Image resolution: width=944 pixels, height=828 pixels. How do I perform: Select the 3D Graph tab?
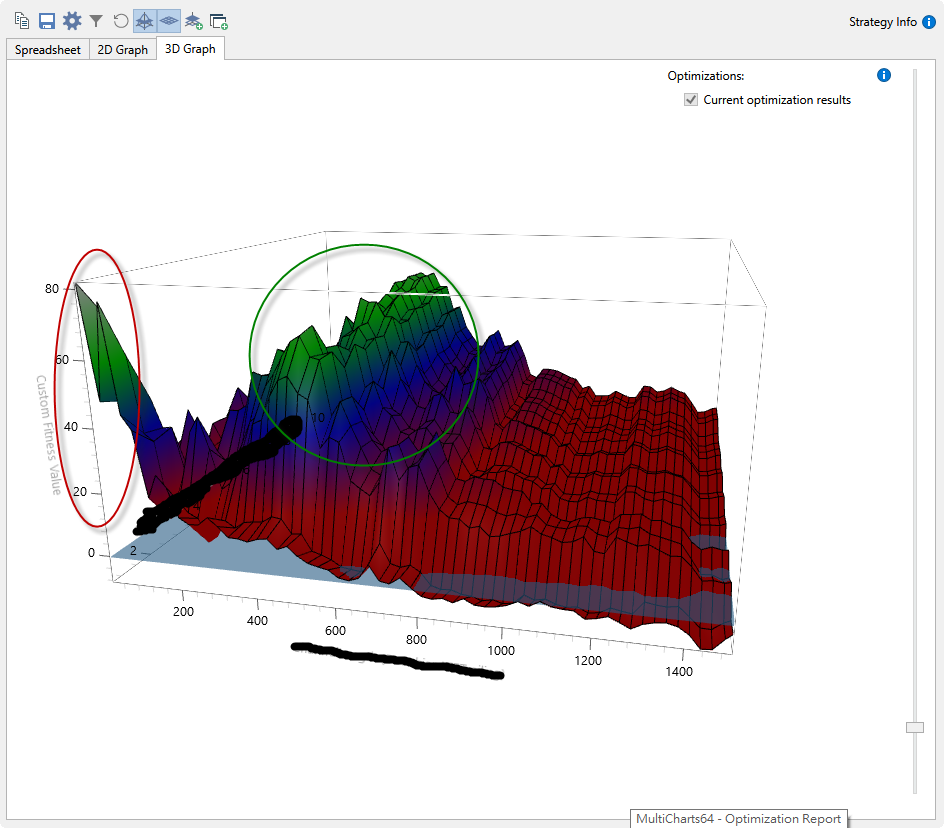190,49
